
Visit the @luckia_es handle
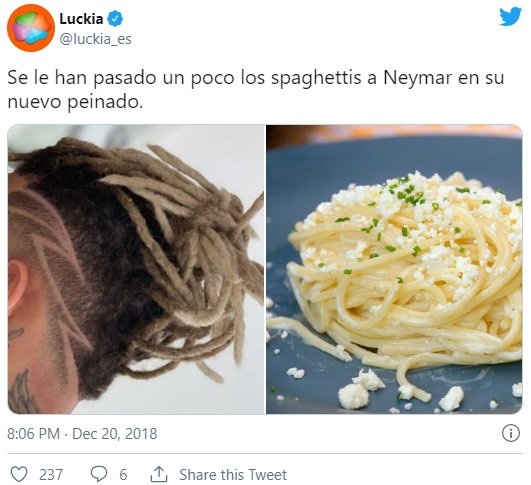point(95,39)
